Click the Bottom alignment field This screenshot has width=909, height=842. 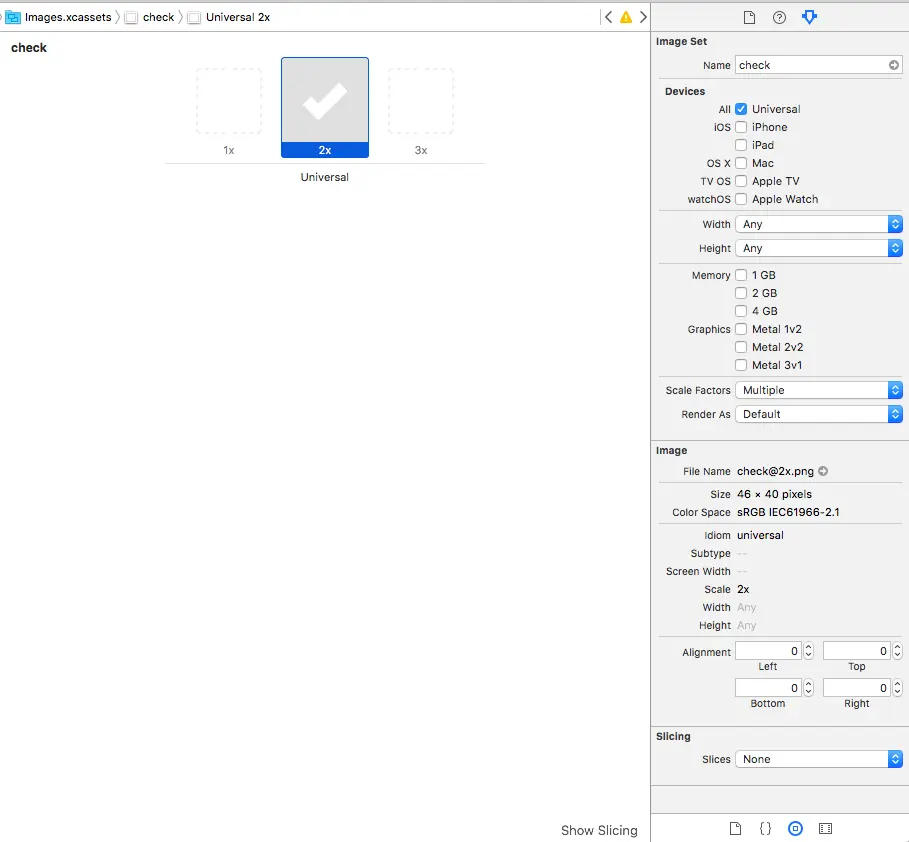click(x=768, y=688)
